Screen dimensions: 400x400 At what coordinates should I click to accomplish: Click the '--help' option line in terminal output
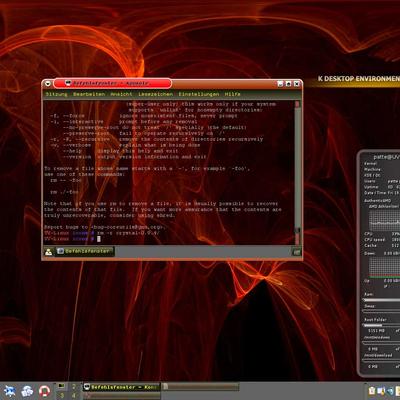(x=120, y=151)
